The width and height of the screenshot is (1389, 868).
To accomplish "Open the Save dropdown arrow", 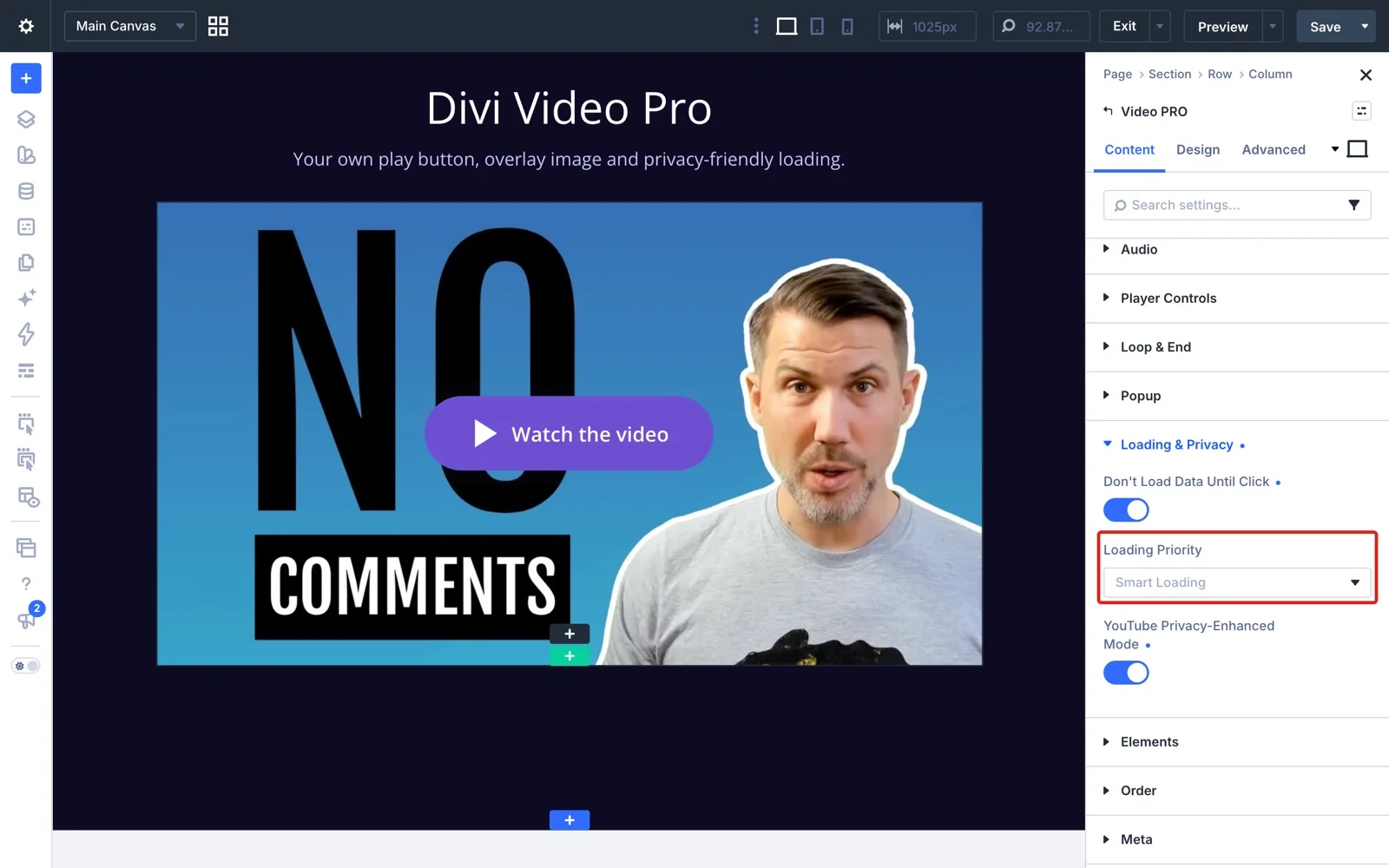I will click(x=1365, y=26).
